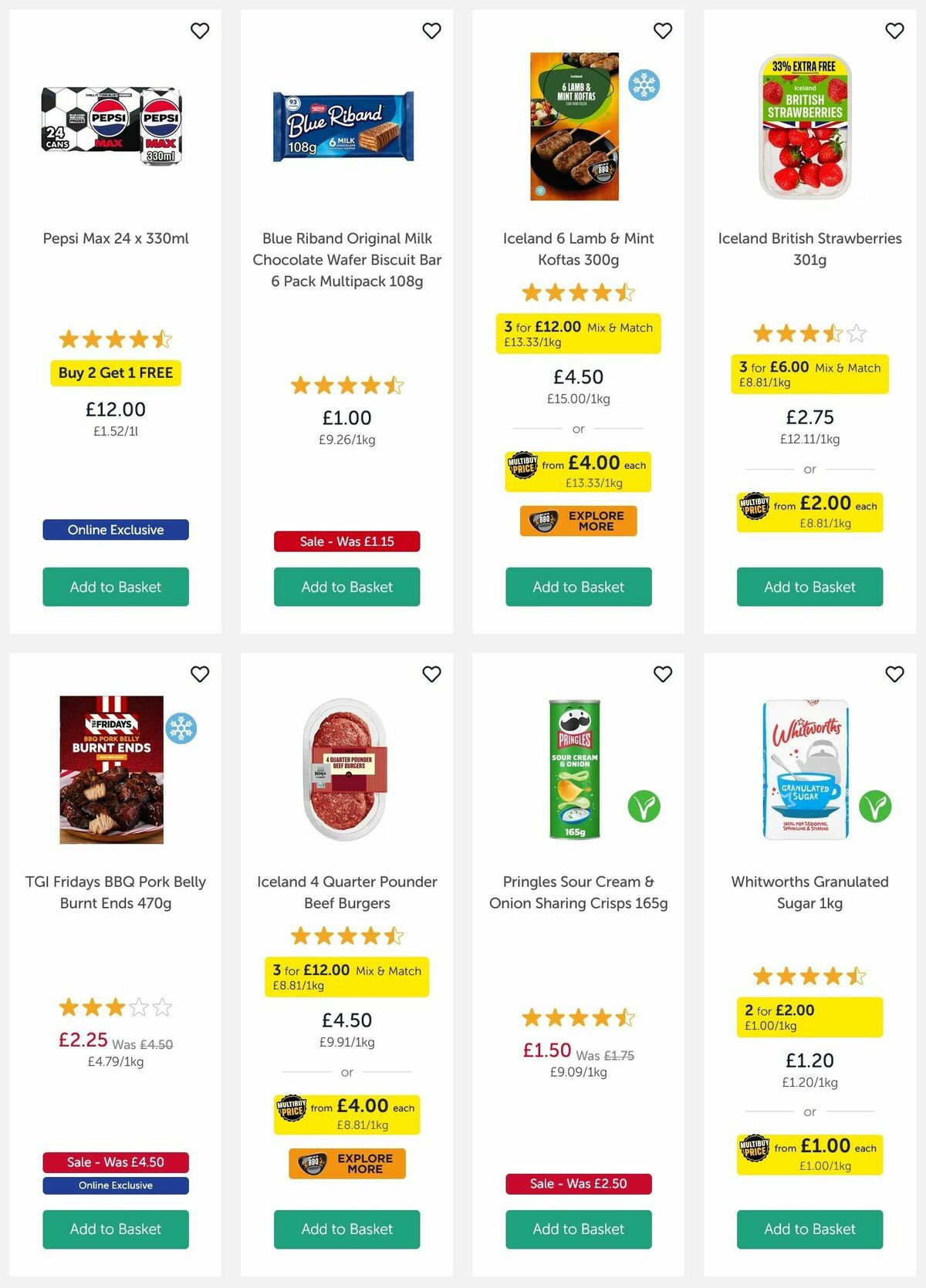Click heart icon on Pringles Sour Cream & Onion
926x1288 pixels.
[x=663, y=674]
